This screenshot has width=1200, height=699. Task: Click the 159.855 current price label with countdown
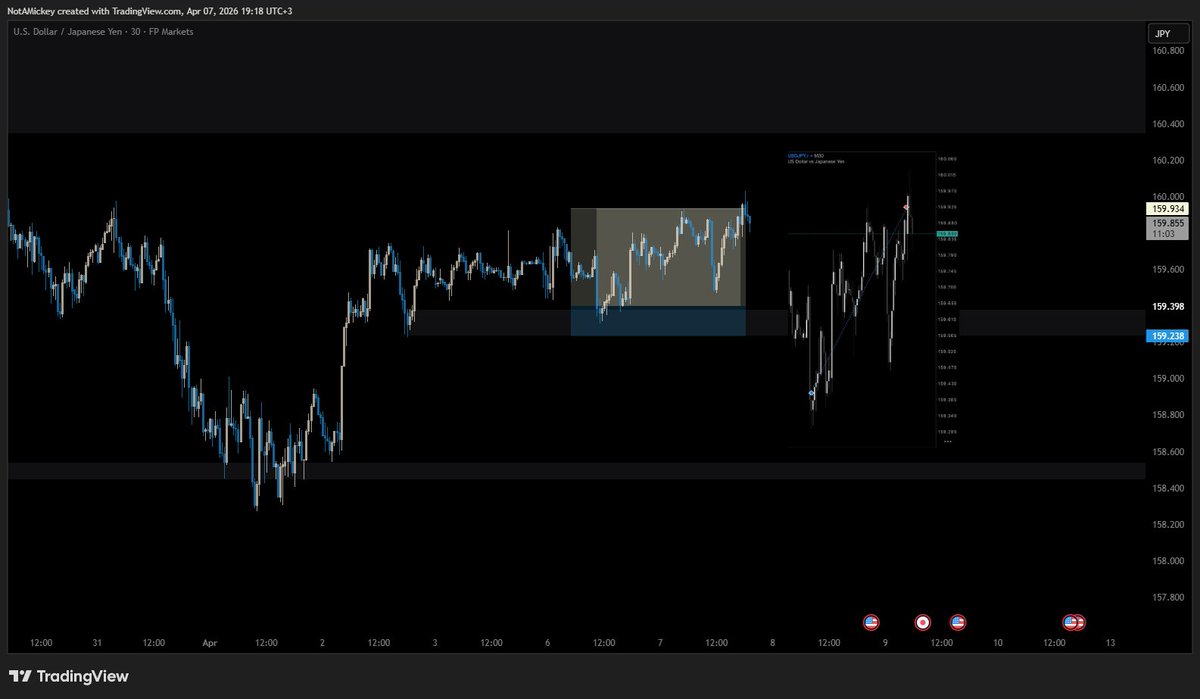point(1168,229)
